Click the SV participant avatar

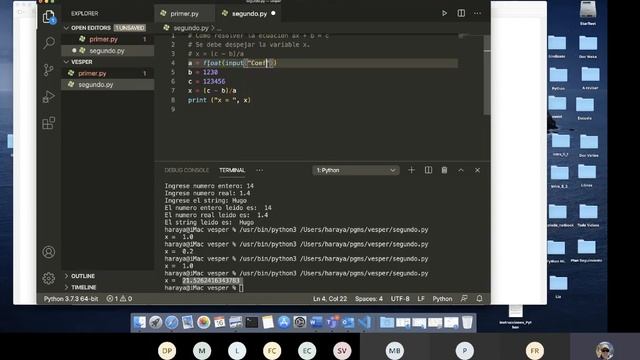point(342,350)
